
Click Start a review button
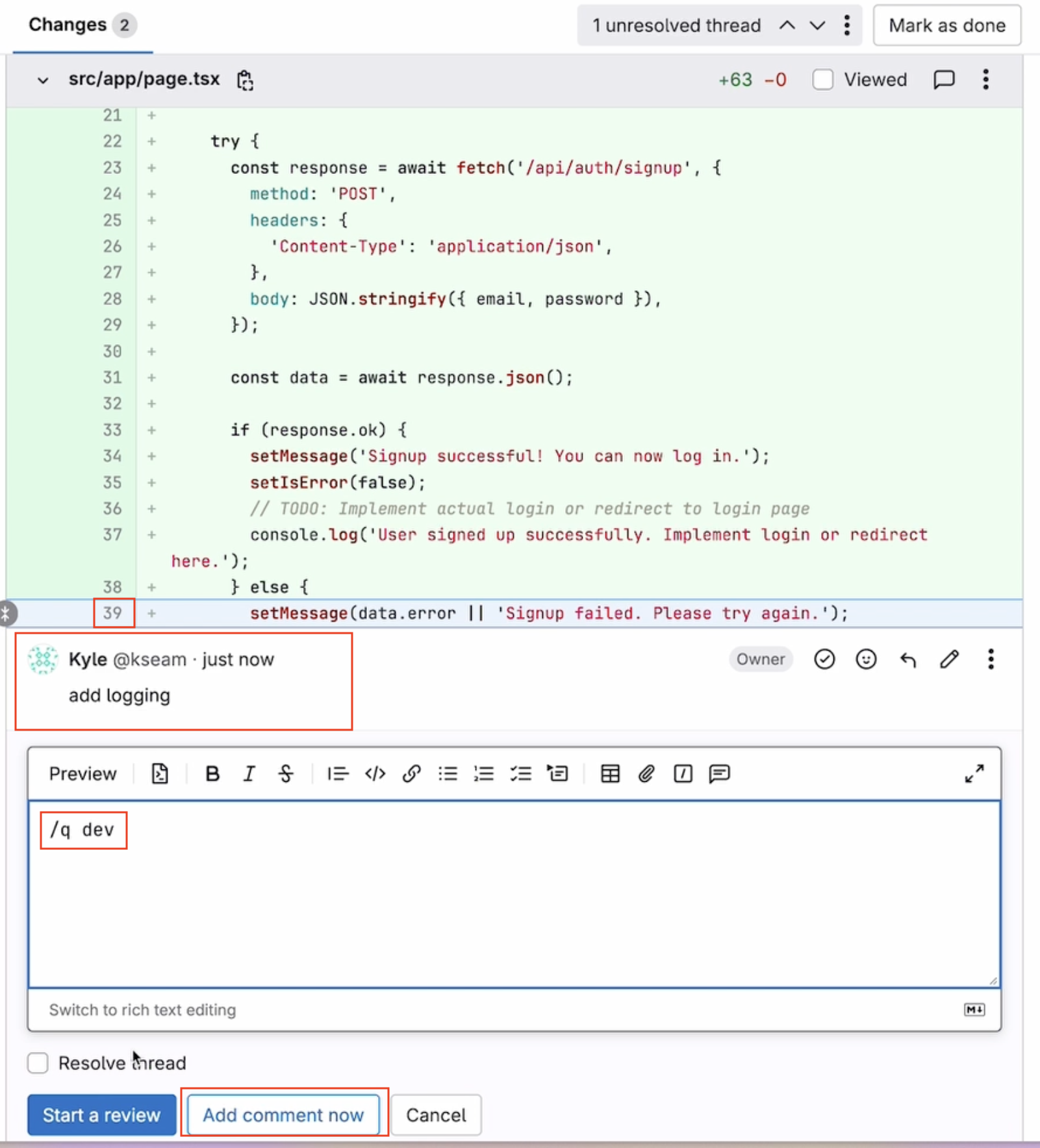coord(101,1115)
